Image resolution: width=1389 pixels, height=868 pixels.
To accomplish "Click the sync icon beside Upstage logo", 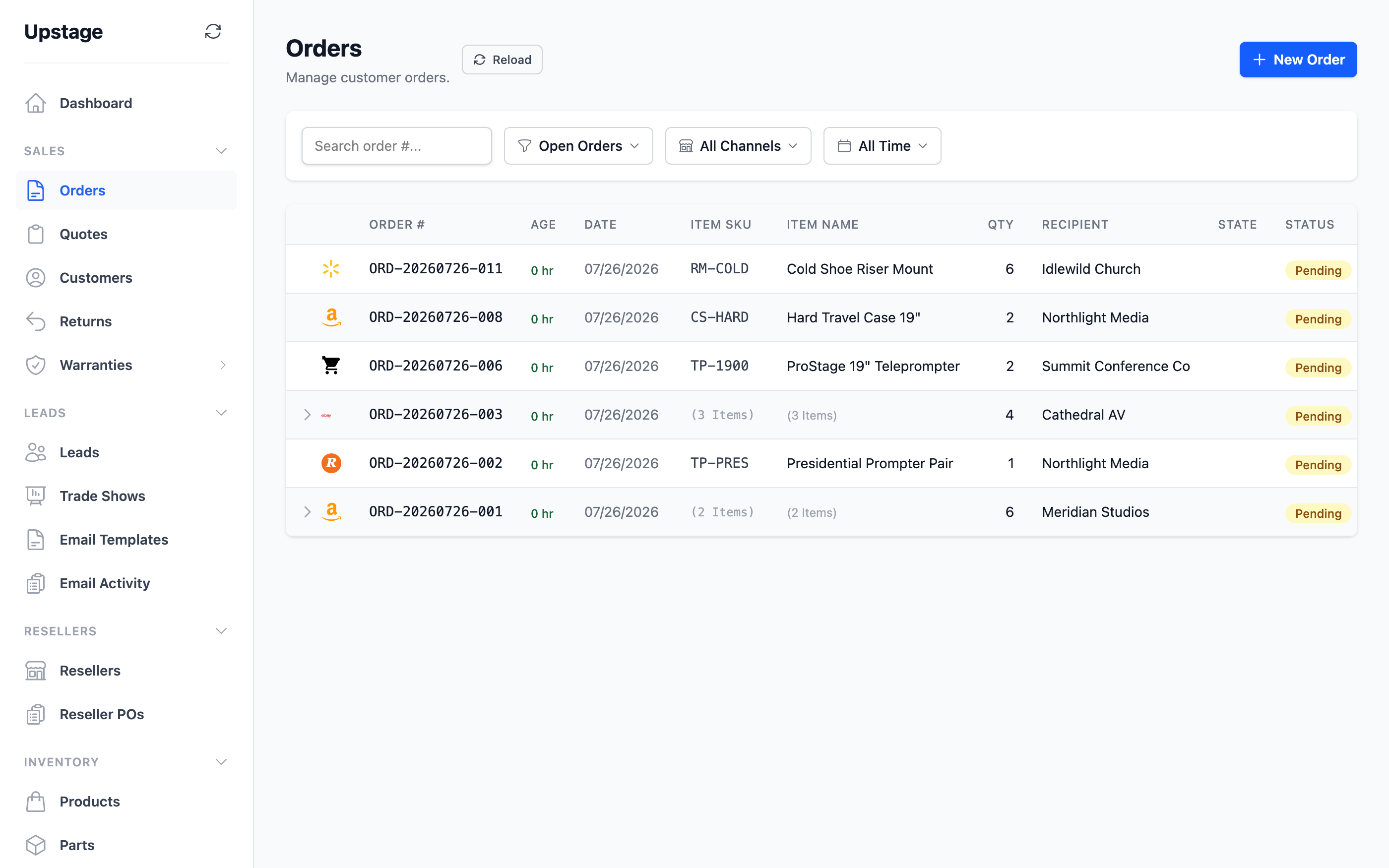I will pos(213,32).
